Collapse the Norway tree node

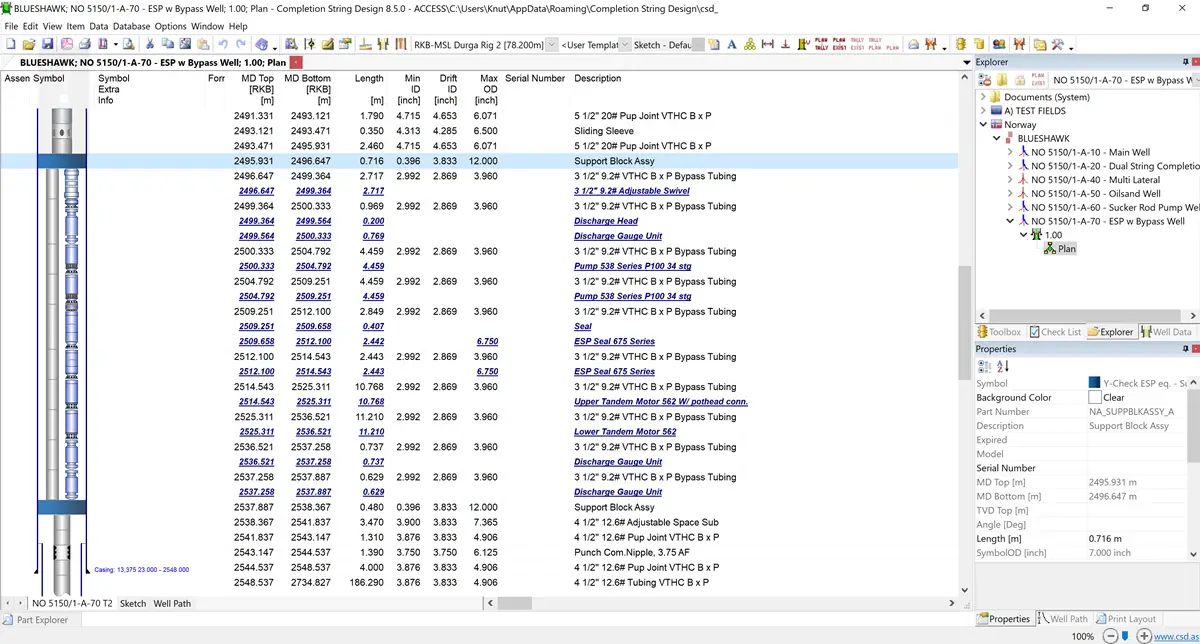(x=982, y=125)
